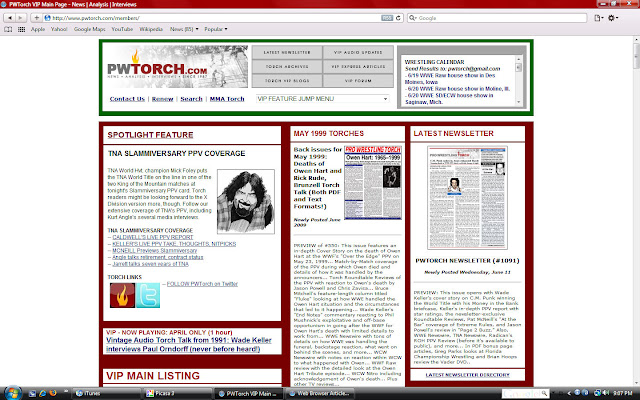Go forward with the browser forward arrow
Screen dimensions: 640x400
[x=21, y=18]
